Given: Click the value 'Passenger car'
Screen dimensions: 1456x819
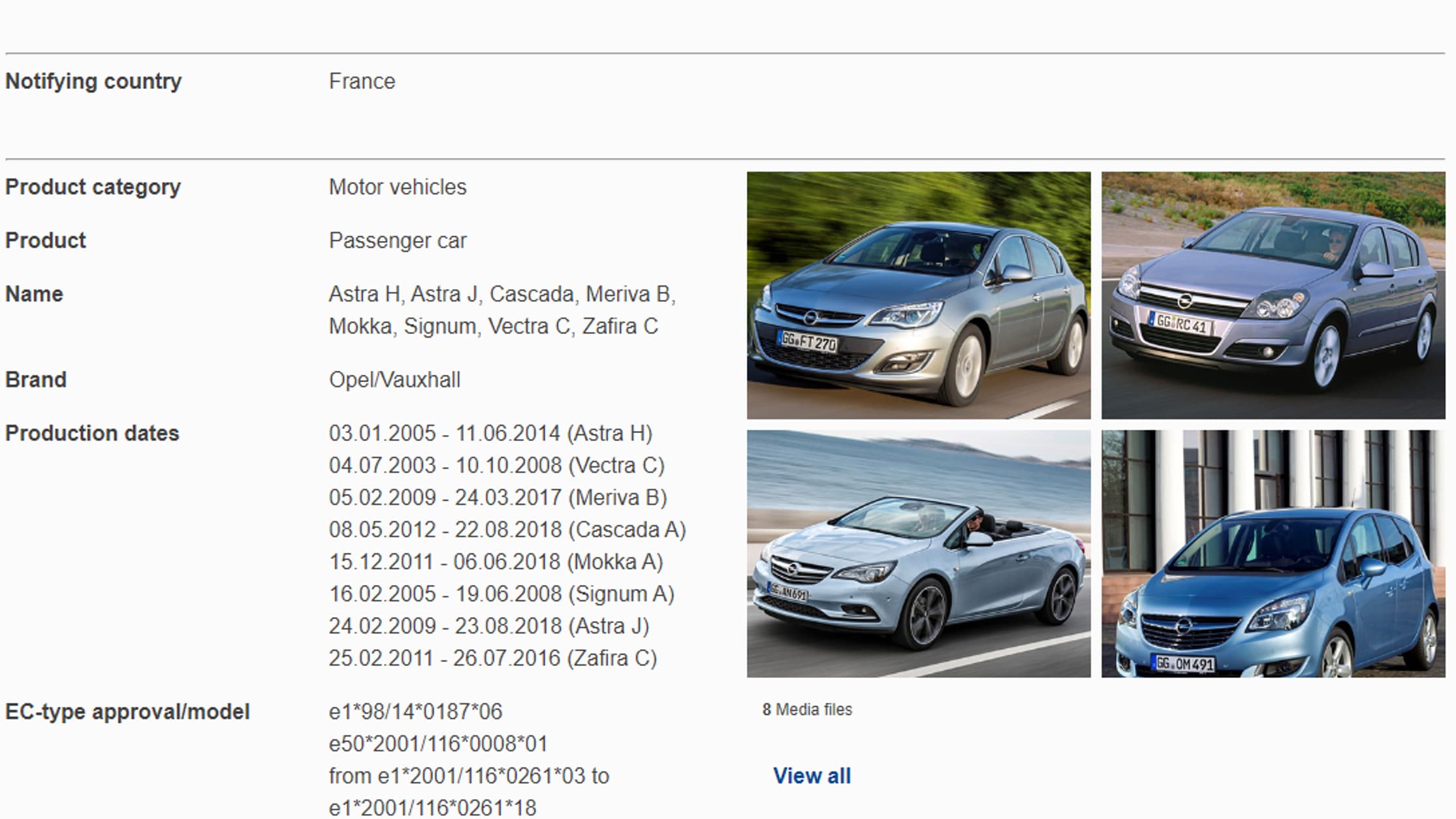Looking at the screenshot, I should point(398,240).
